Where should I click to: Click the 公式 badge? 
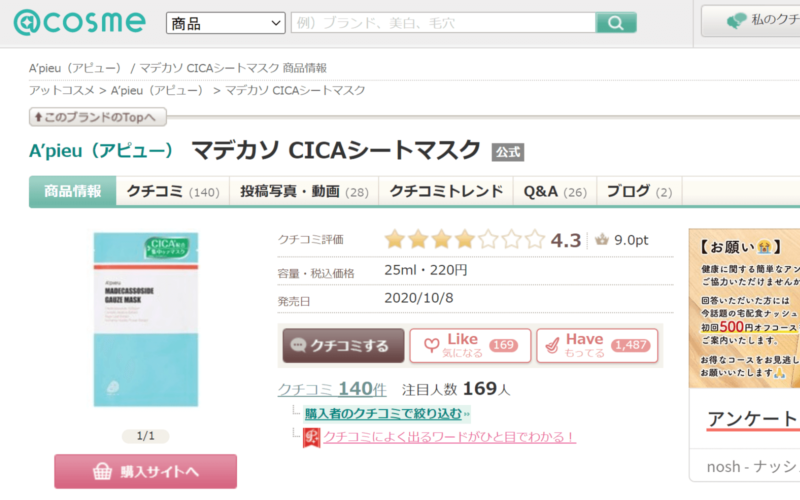508,152
